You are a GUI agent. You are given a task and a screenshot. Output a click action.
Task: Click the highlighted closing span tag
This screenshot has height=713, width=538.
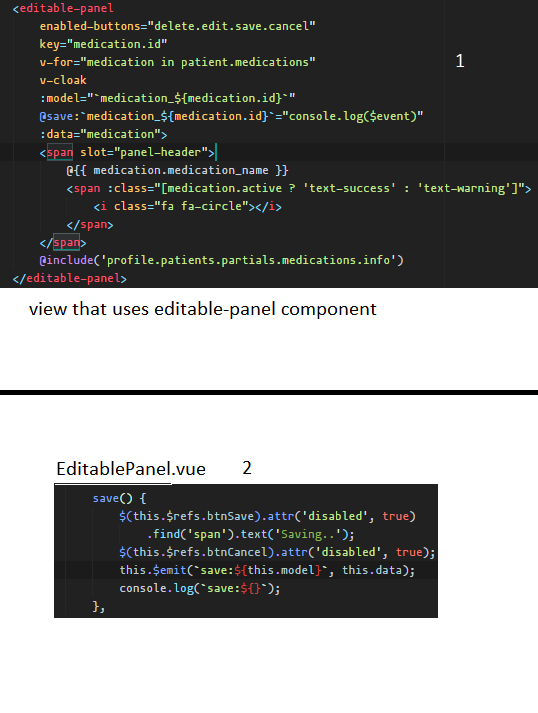click(63, 242)
